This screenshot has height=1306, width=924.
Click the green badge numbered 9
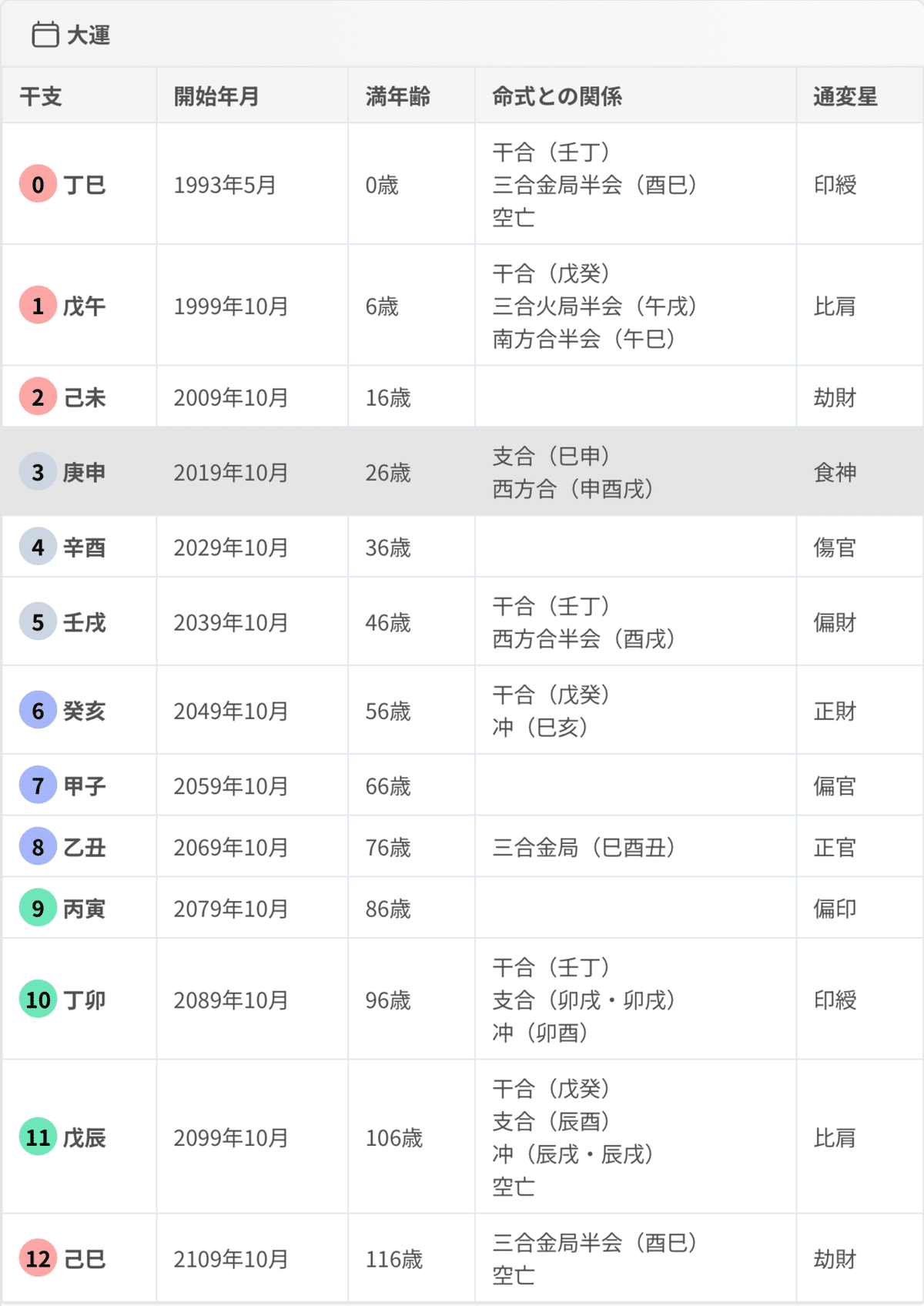pos(38,908)
